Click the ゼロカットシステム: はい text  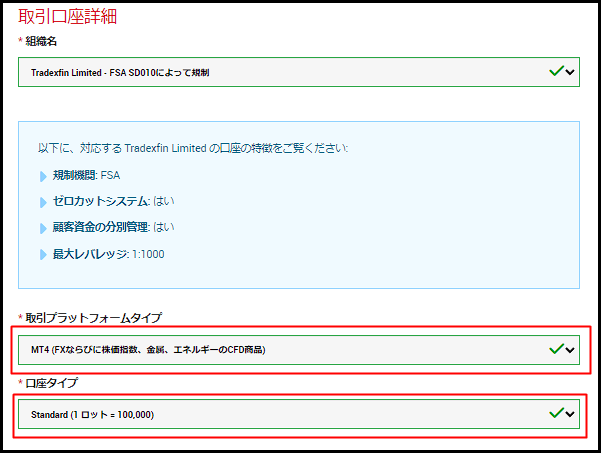[113, 201]
